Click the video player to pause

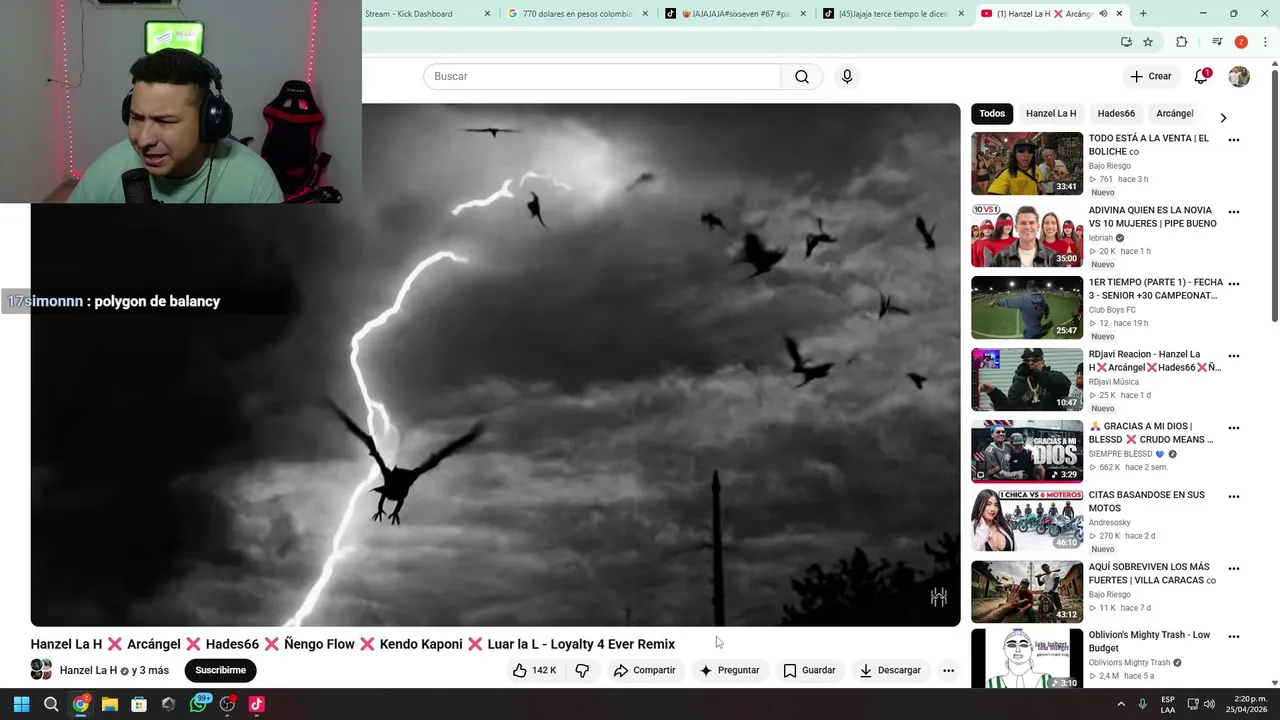(495, 365)
